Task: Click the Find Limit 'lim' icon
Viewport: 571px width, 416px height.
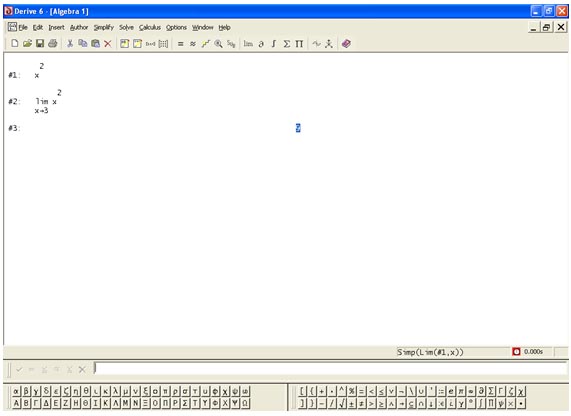Action: [x=248, y=44]
